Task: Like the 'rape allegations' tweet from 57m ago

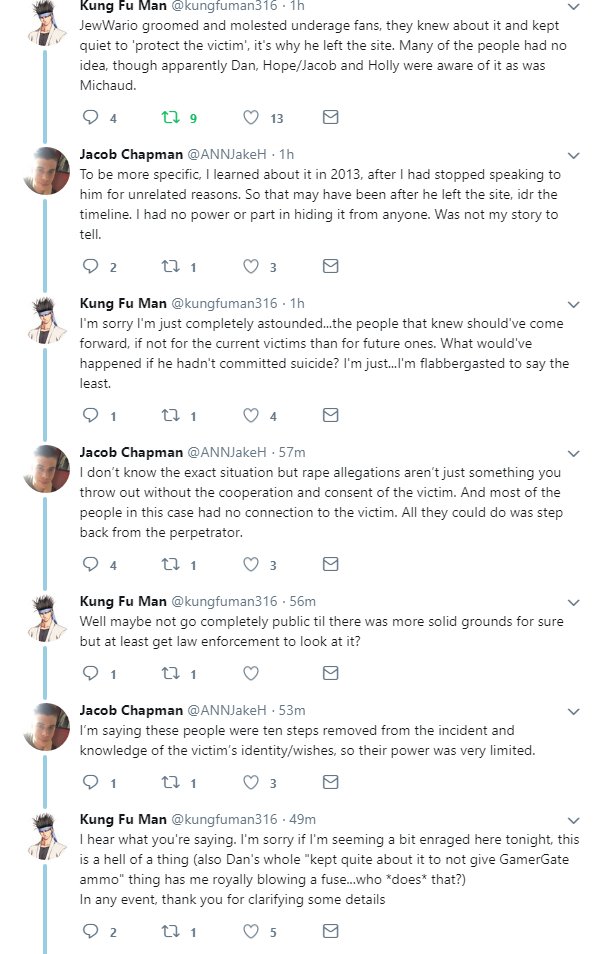Action: tap(251, 565)
